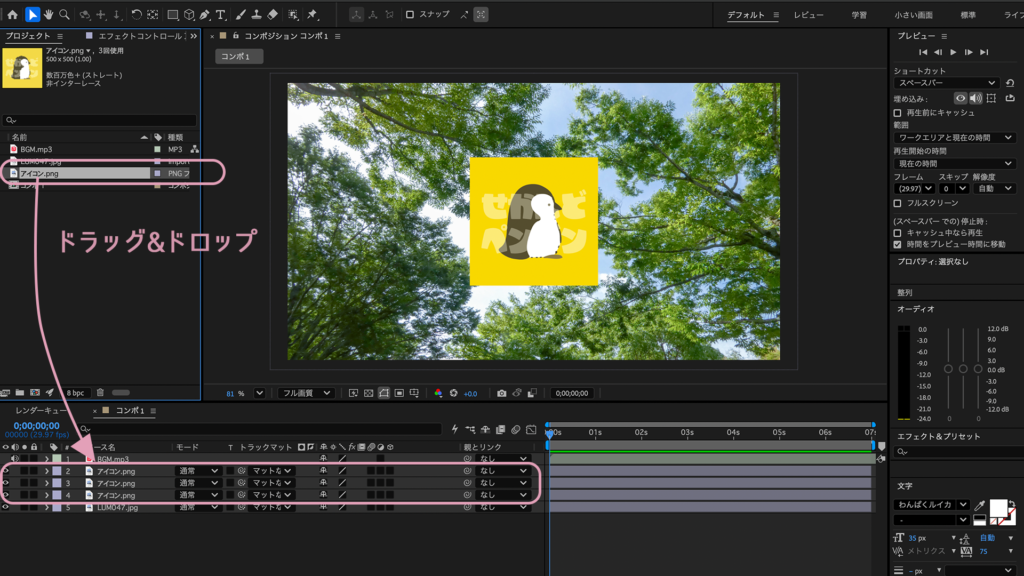Step forward one frame in Preview
Image resolution: width=1024 pixels, height=576 pixels.
968,52
